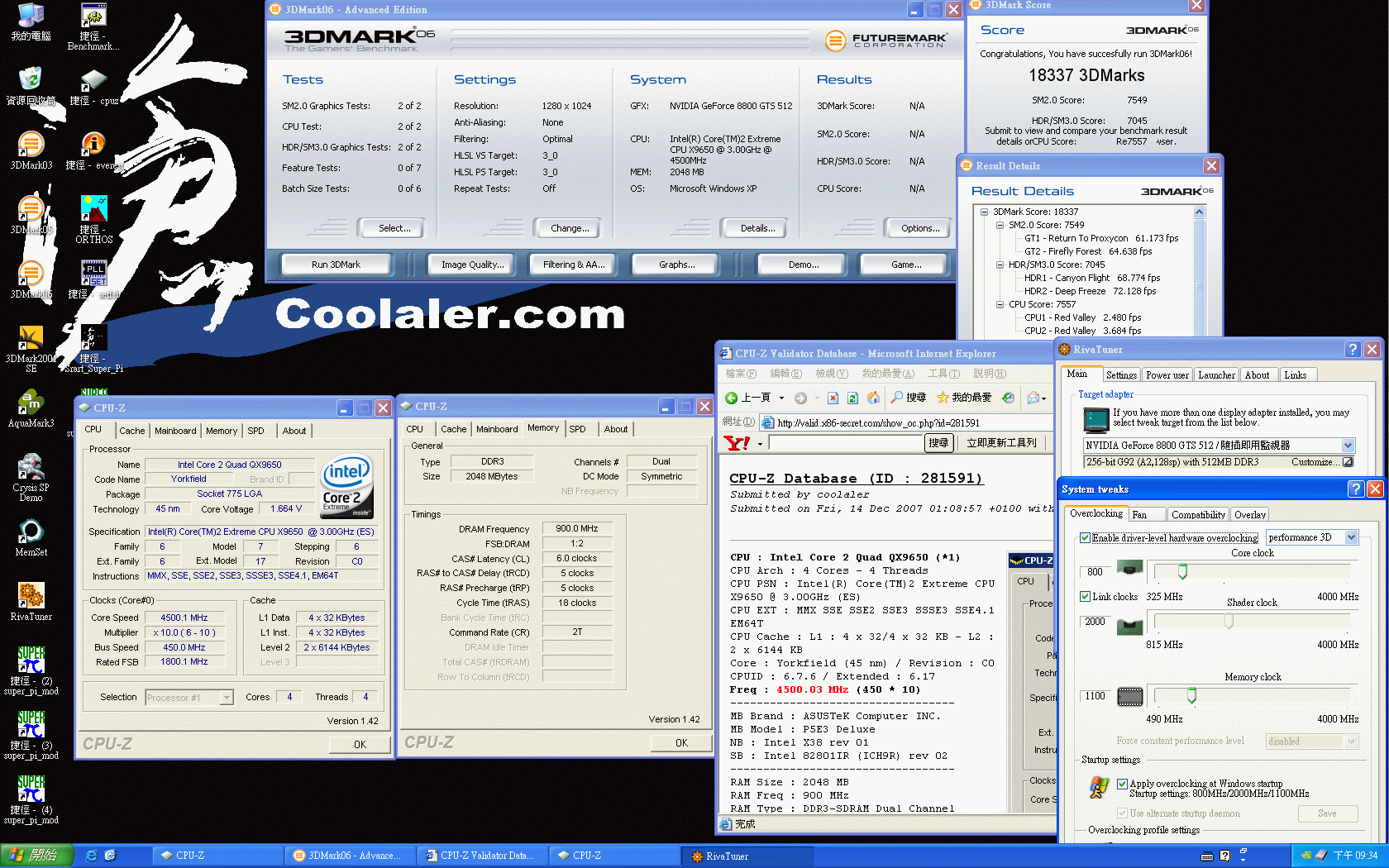The height and width of the screenshot is (868, 1389).
Task: Click the Image Quality button
Action: coord(472,265)
